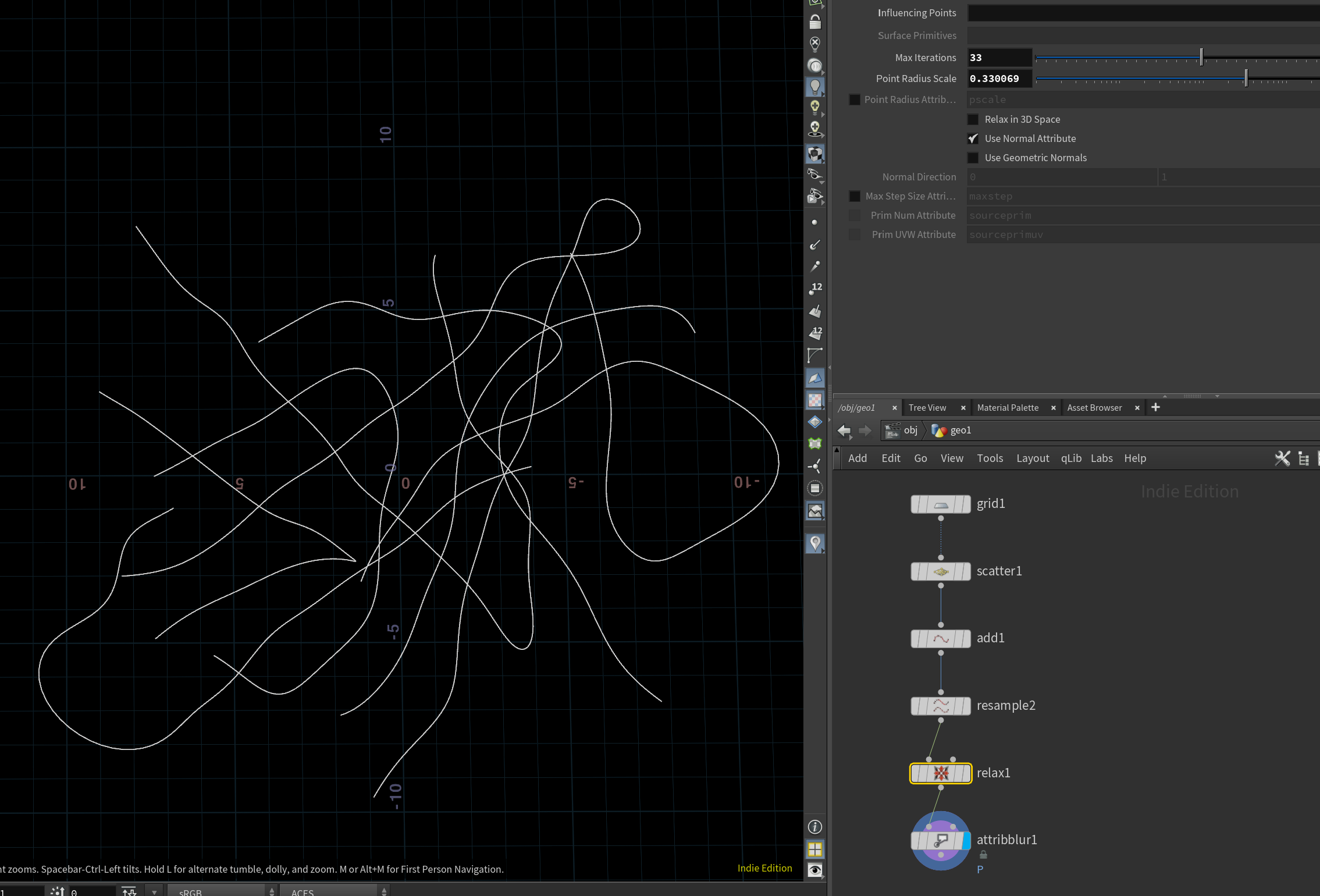
Task: Toggle display point normals icon
Action: 815,244
